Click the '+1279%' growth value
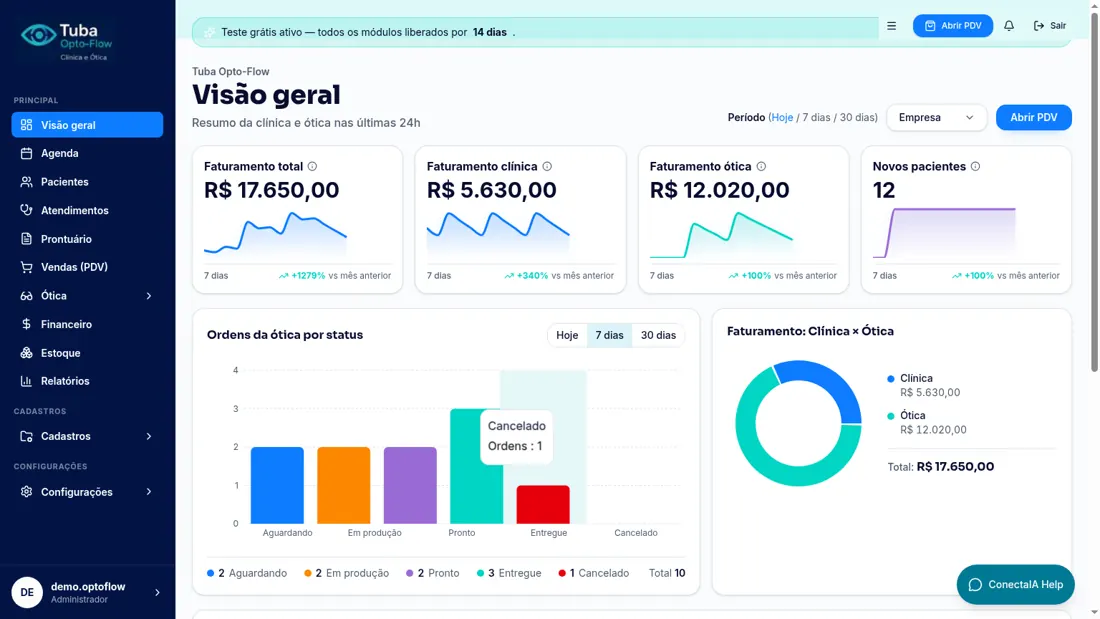This screenshot has width=1100, height=619. point(308,276)
